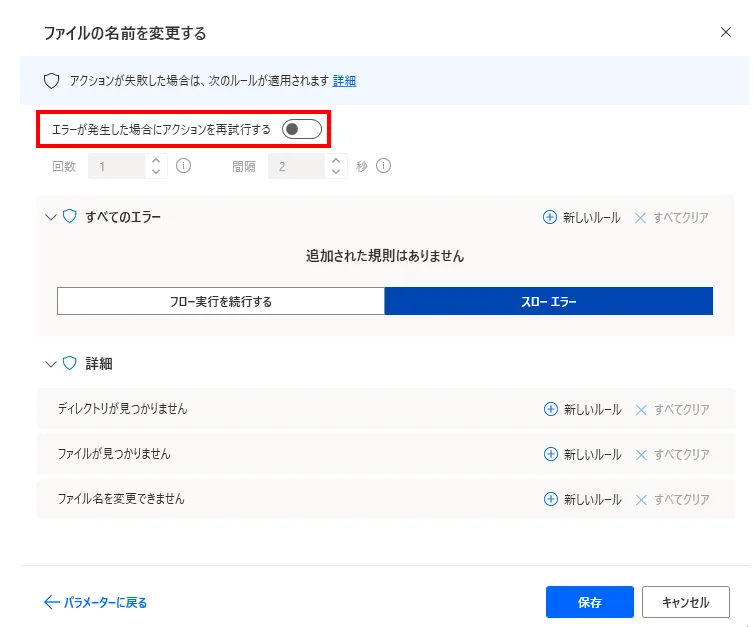Open the 詳細 link in info banner

pos(344,81)
